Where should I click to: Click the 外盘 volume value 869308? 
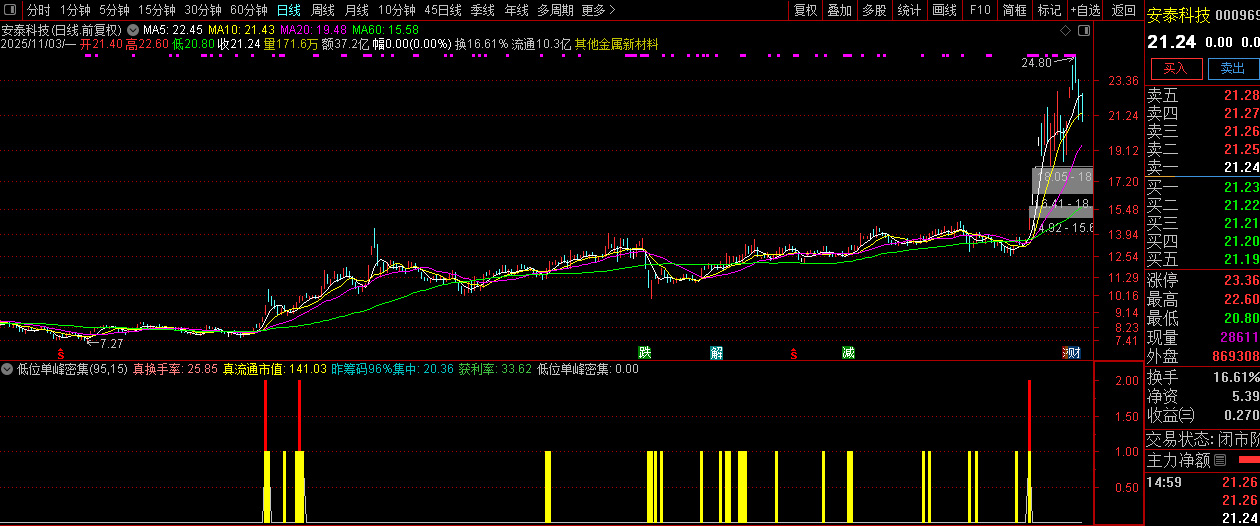pos(1234,357)
